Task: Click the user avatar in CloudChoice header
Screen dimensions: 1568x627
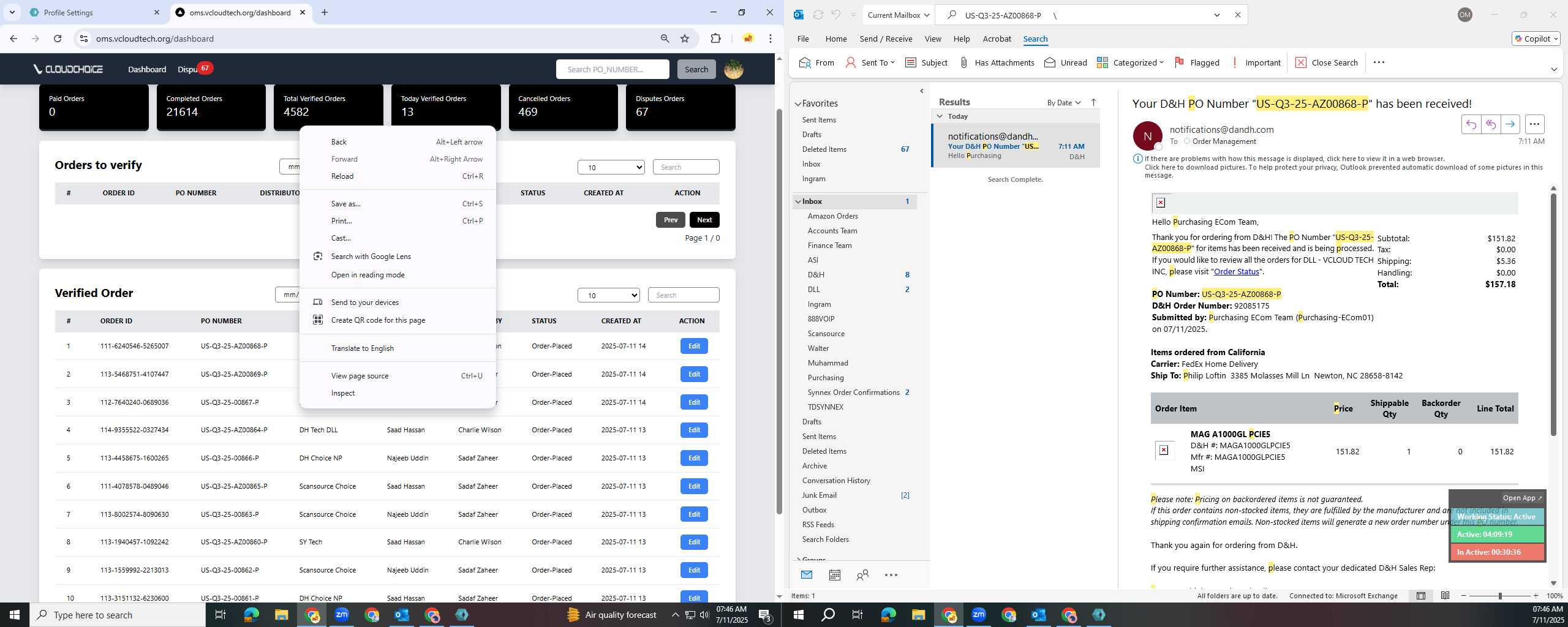Action: [x=734, y=69]
